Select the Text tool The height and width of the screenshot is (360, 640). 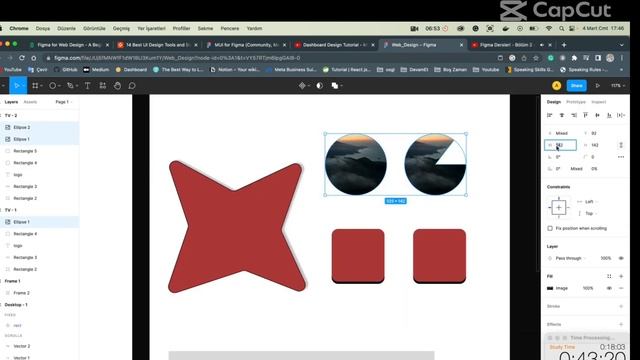pos(87,86)
